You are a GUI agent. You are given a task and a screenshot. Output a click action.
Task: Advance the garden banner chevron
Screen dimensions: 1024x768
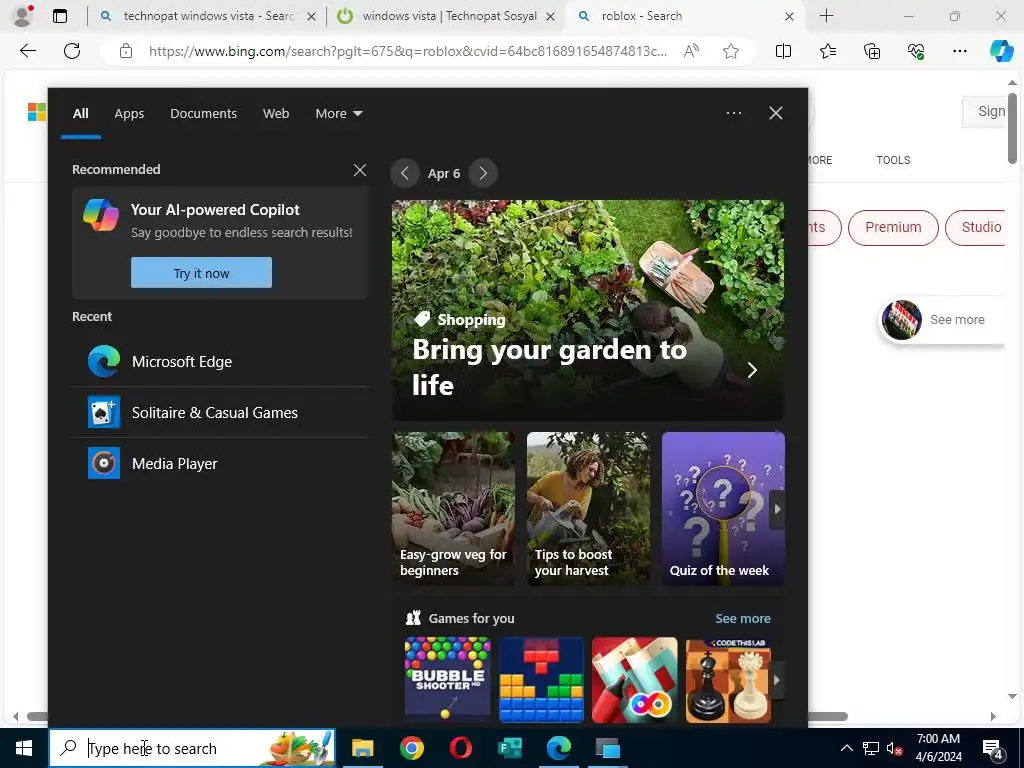point(752,370)
